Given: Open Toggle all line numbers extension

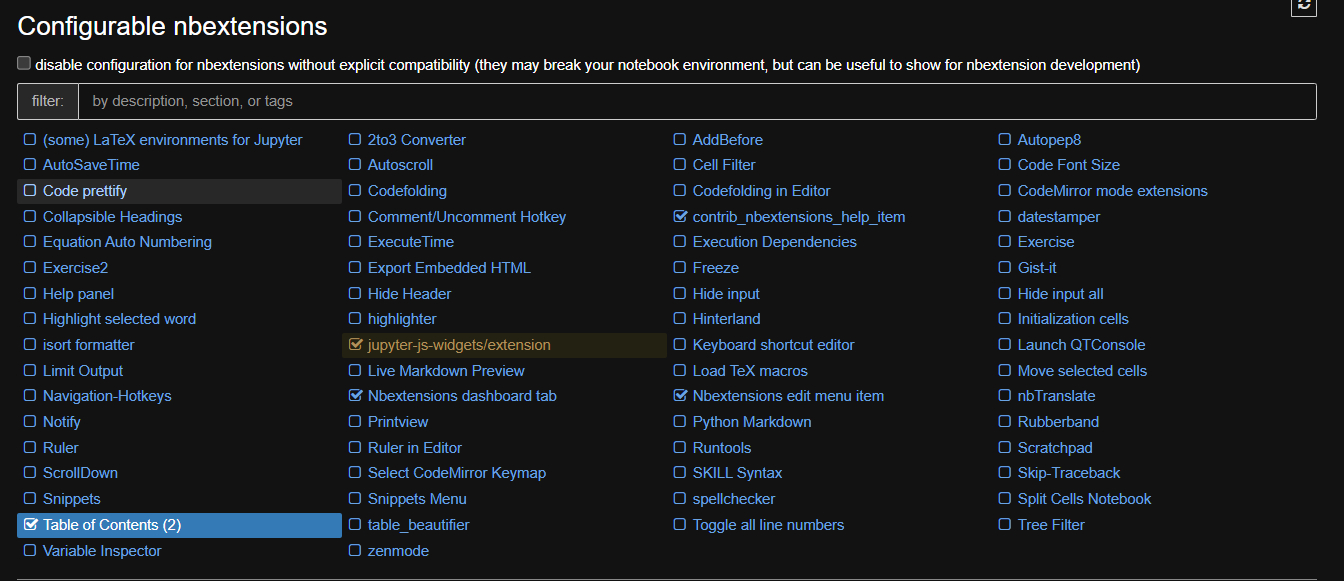Looking at the screenshot, I should (768, 525).
